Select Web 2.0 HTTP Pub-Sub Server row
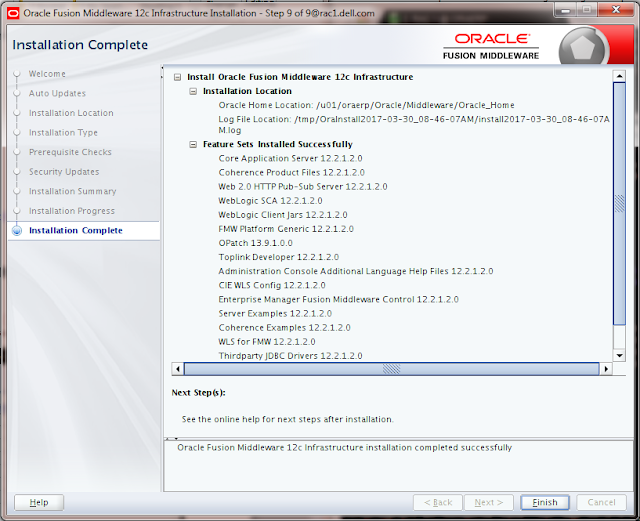The height and width of the screenshot is (521, 640). (303, 187)
